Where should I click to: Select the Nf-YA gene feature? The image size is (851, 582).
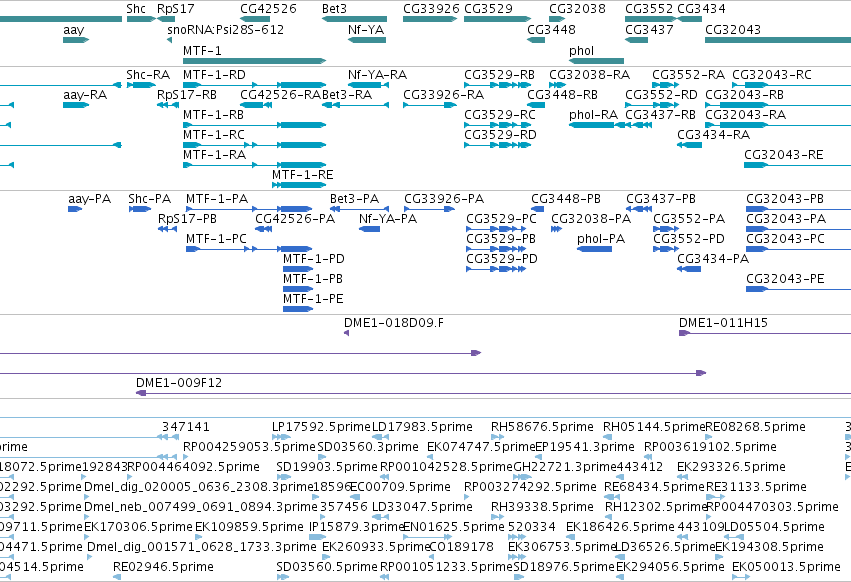click(367, 40)
